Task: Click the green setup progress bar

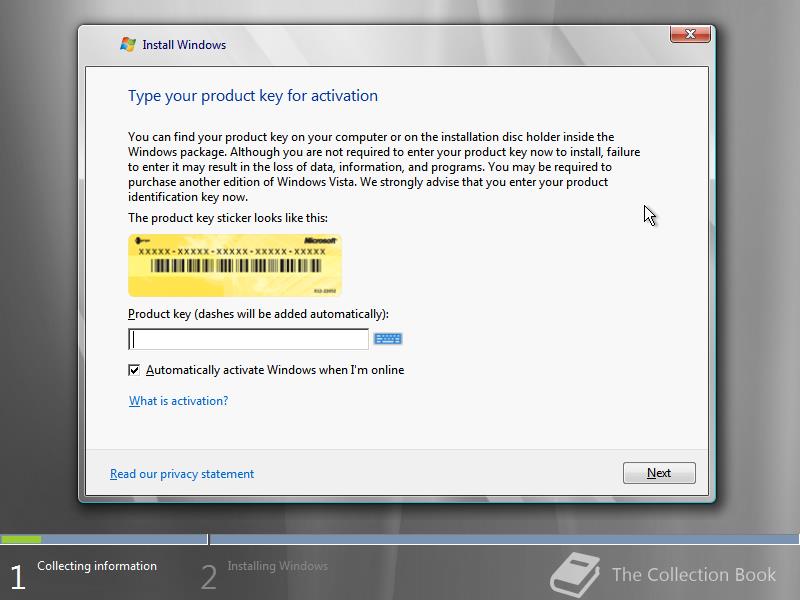Action: tap(21, 539)
